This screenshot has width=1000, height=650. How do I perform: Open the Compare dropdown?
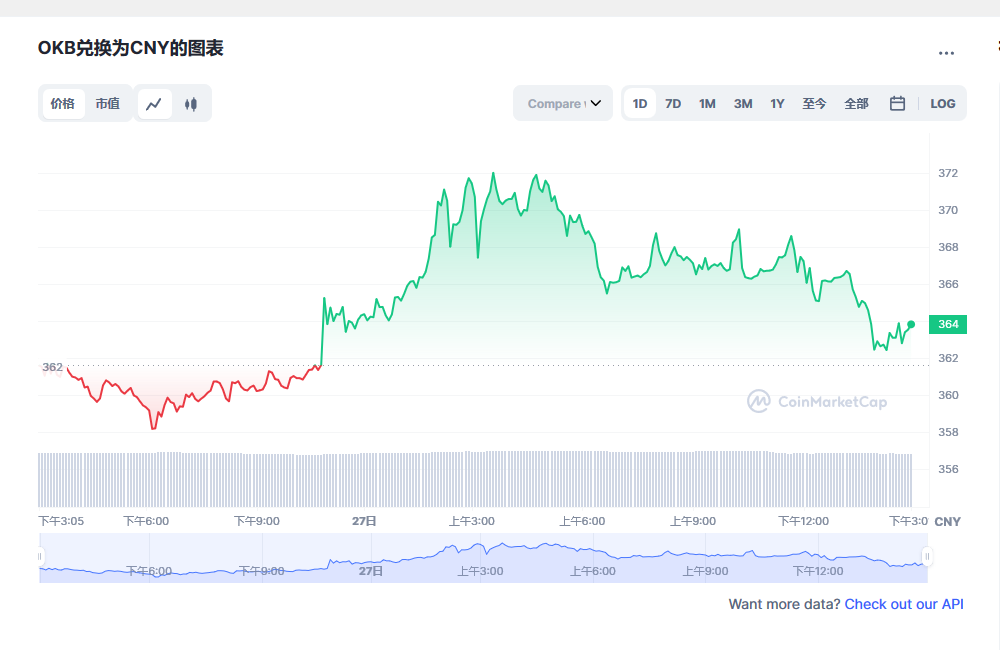[562, 103]
